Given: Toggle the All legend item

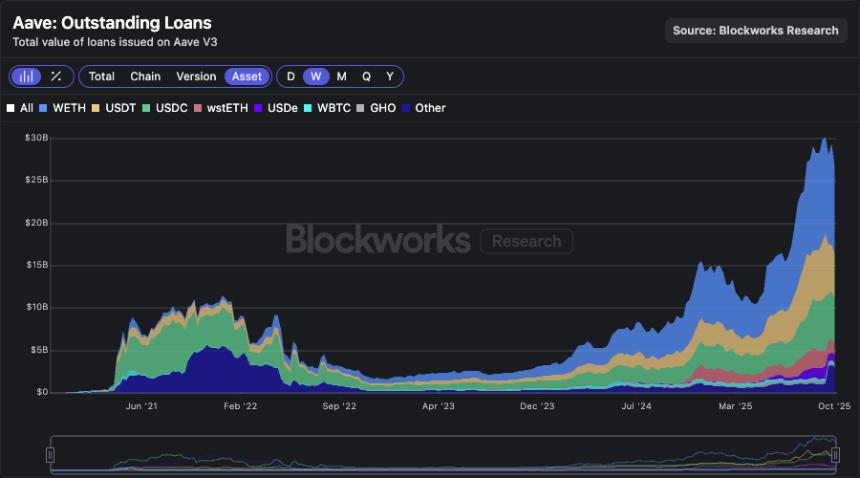Looking at the screenshot, I should (x=19, y=108).
